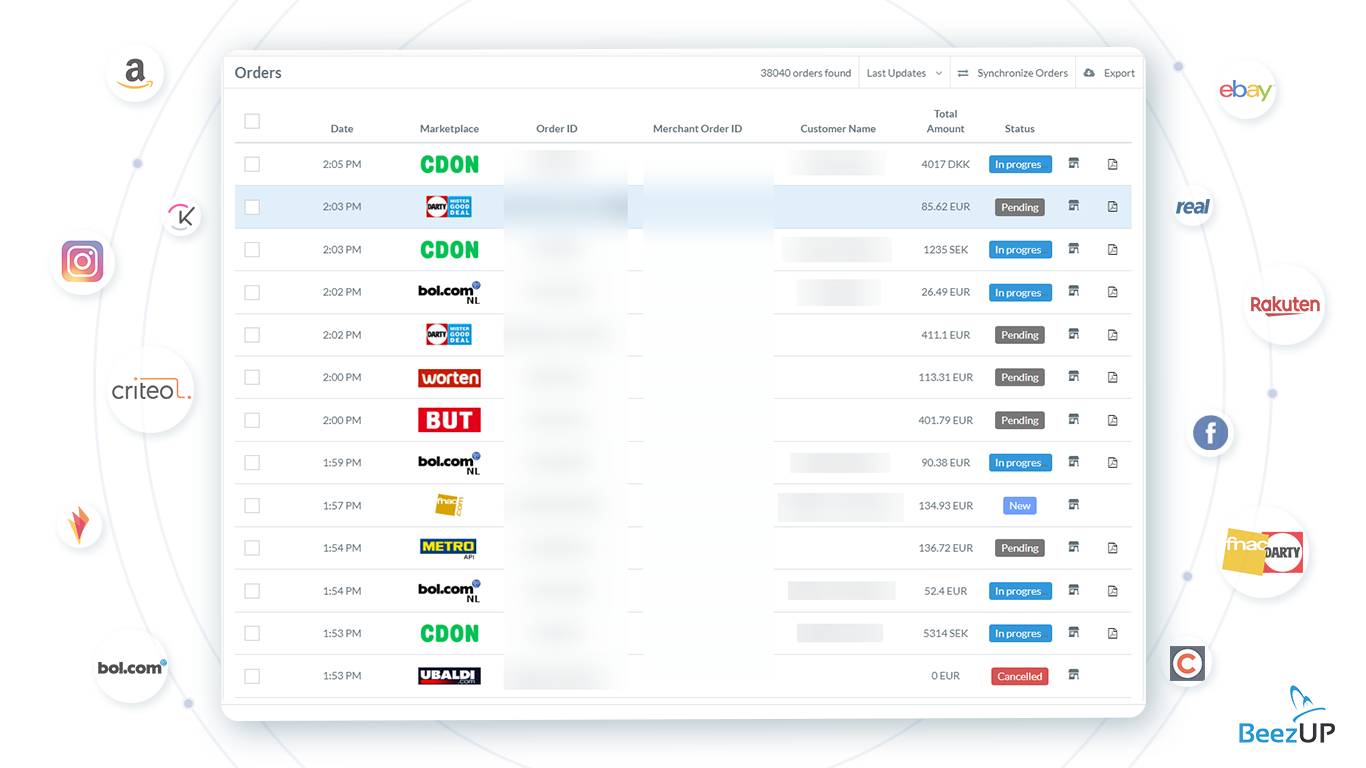Click the Pending badge in the 85.62 EUR row

(x=1020, y=207)
